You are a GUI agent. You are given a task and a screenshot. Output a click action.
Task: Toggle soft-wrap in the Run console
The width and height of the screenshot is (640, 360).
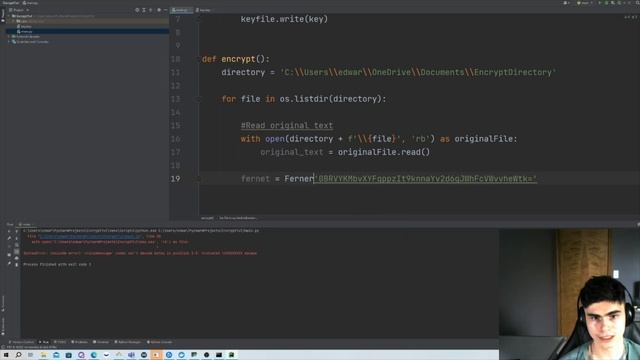(16, 245)
